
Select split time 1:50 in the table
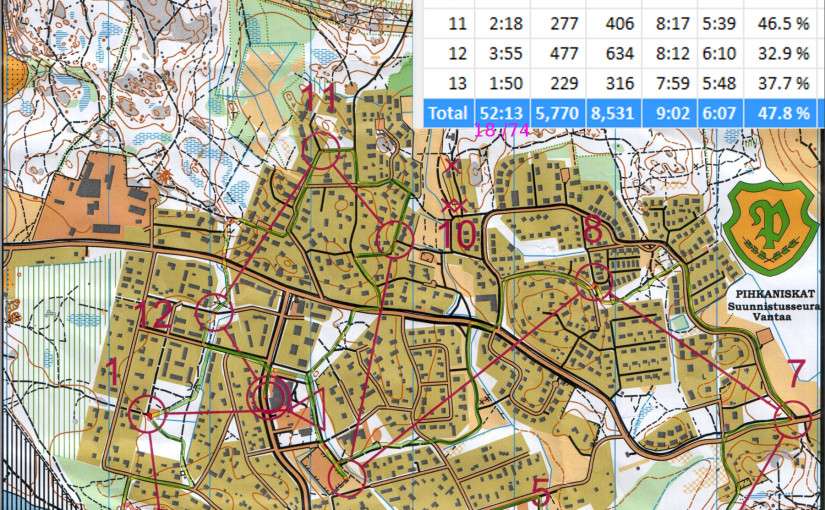click(502, 83)
